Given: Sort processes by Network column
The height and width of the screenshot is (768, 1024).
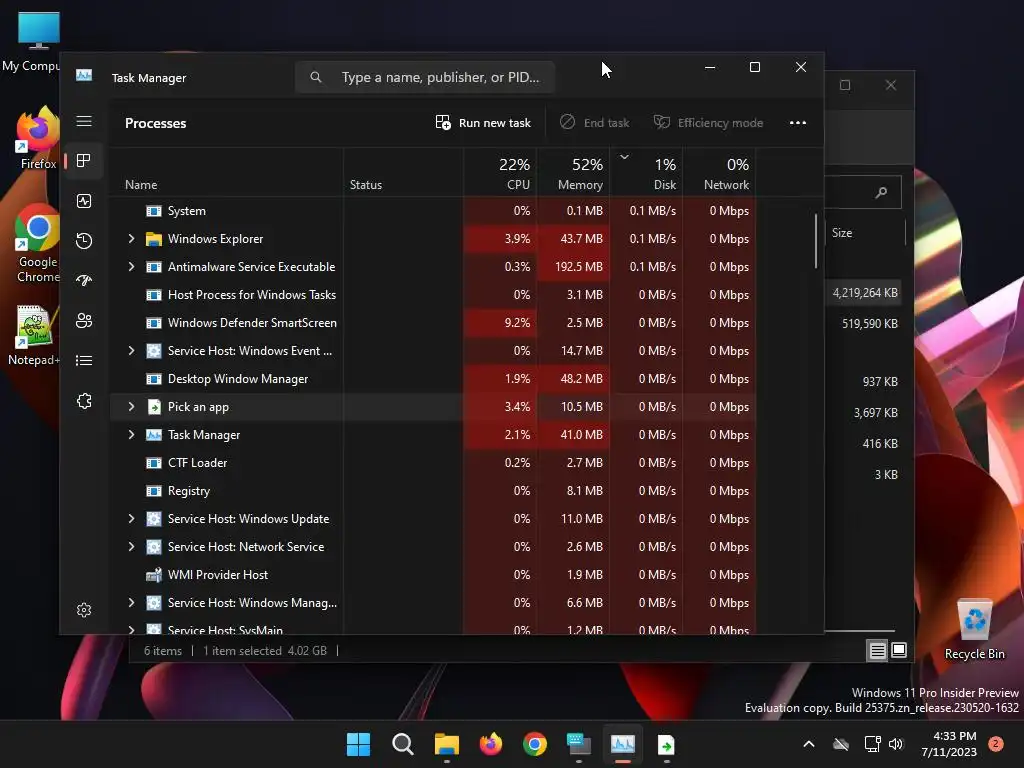Looking at the screenshot, I should click(720, 173).
